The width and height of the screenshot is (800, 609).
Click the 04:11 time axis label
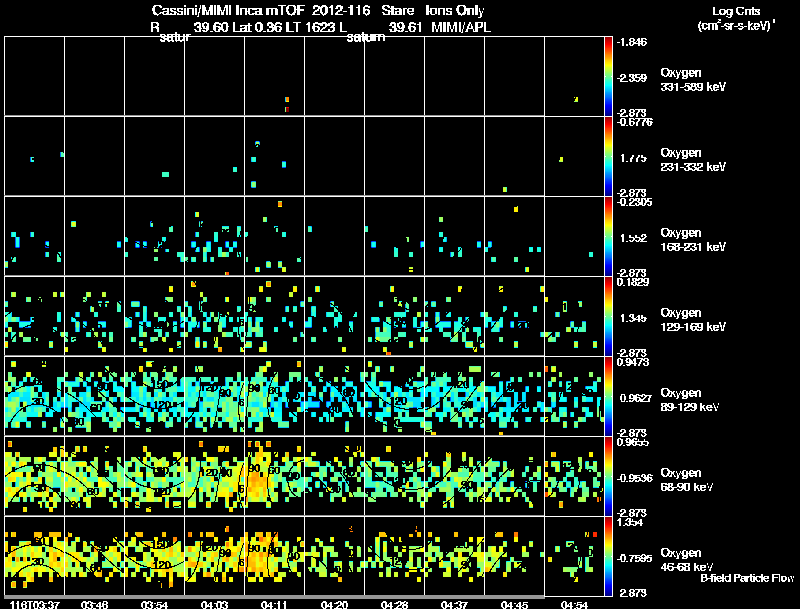(274, 605)
